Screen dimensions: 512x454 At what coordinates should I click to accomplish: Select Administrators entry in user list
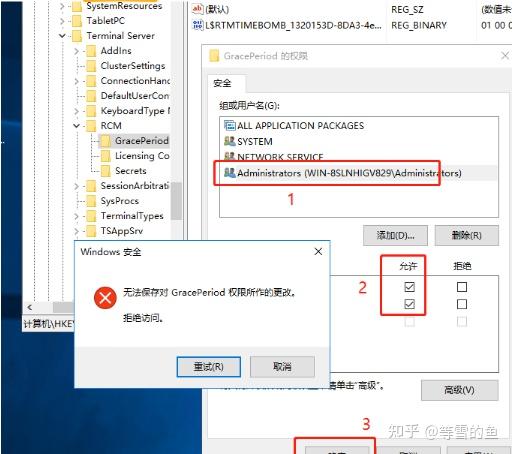pos(359,173)
